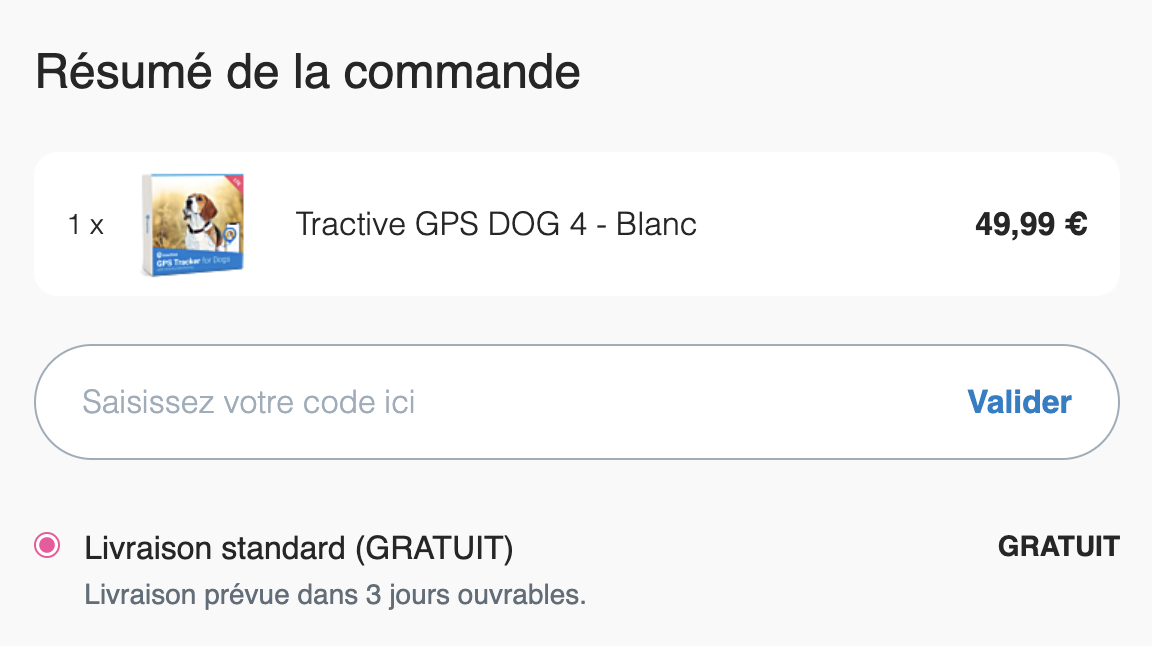Click the "Livraison standard (GRATUIT)" label
The width and height of the screenshot is (1152, 646).
point(299,548)
